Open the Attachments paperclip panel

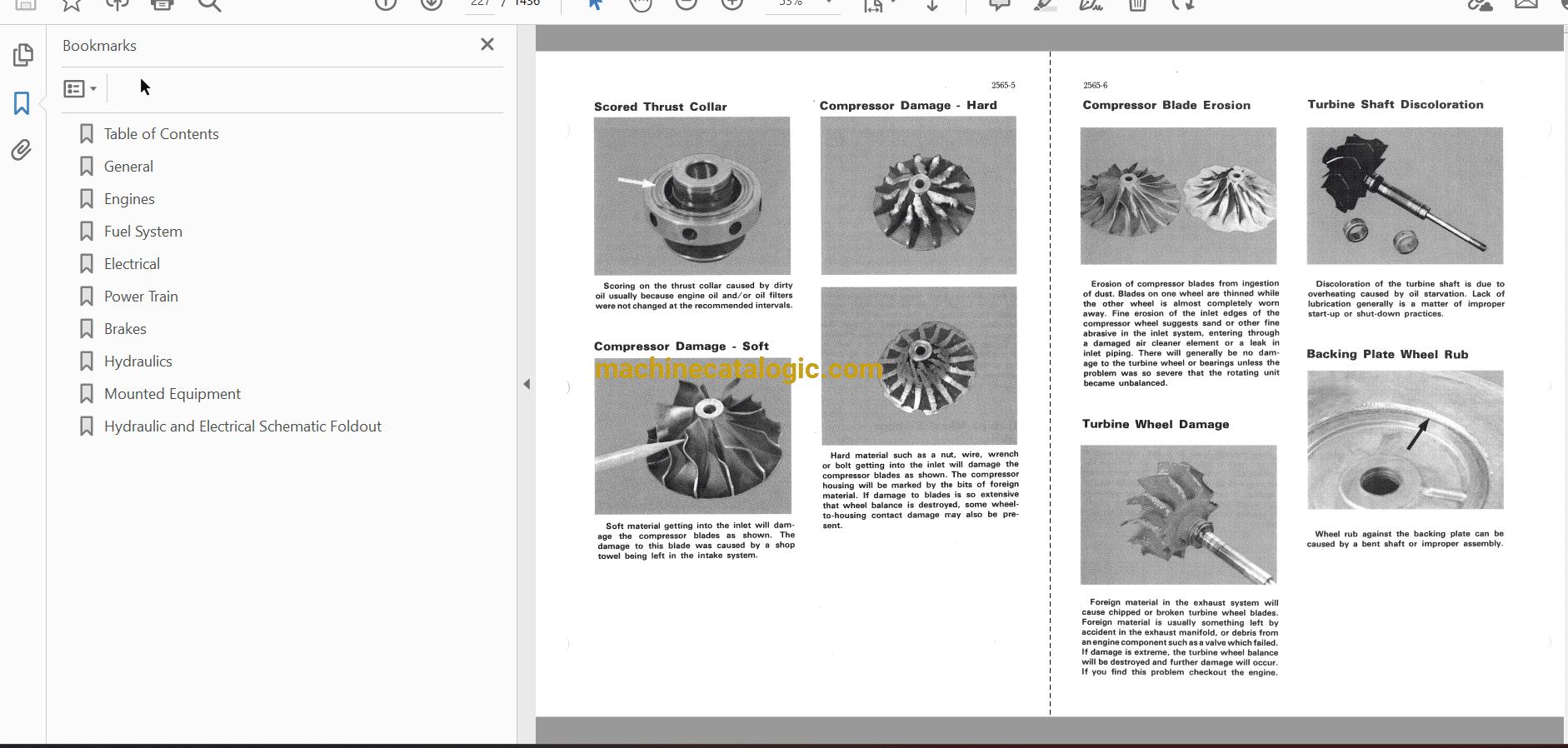pos(22,150)
